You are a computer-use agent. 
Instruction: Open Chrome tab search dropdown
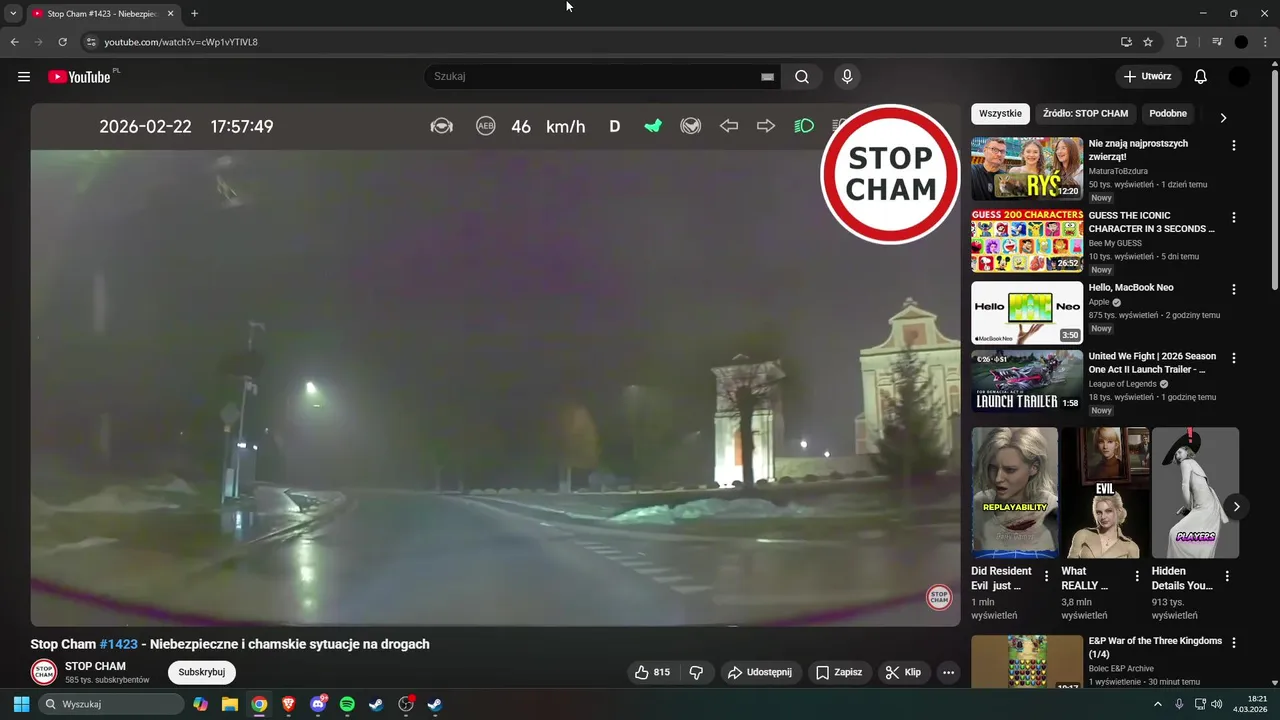13,14
